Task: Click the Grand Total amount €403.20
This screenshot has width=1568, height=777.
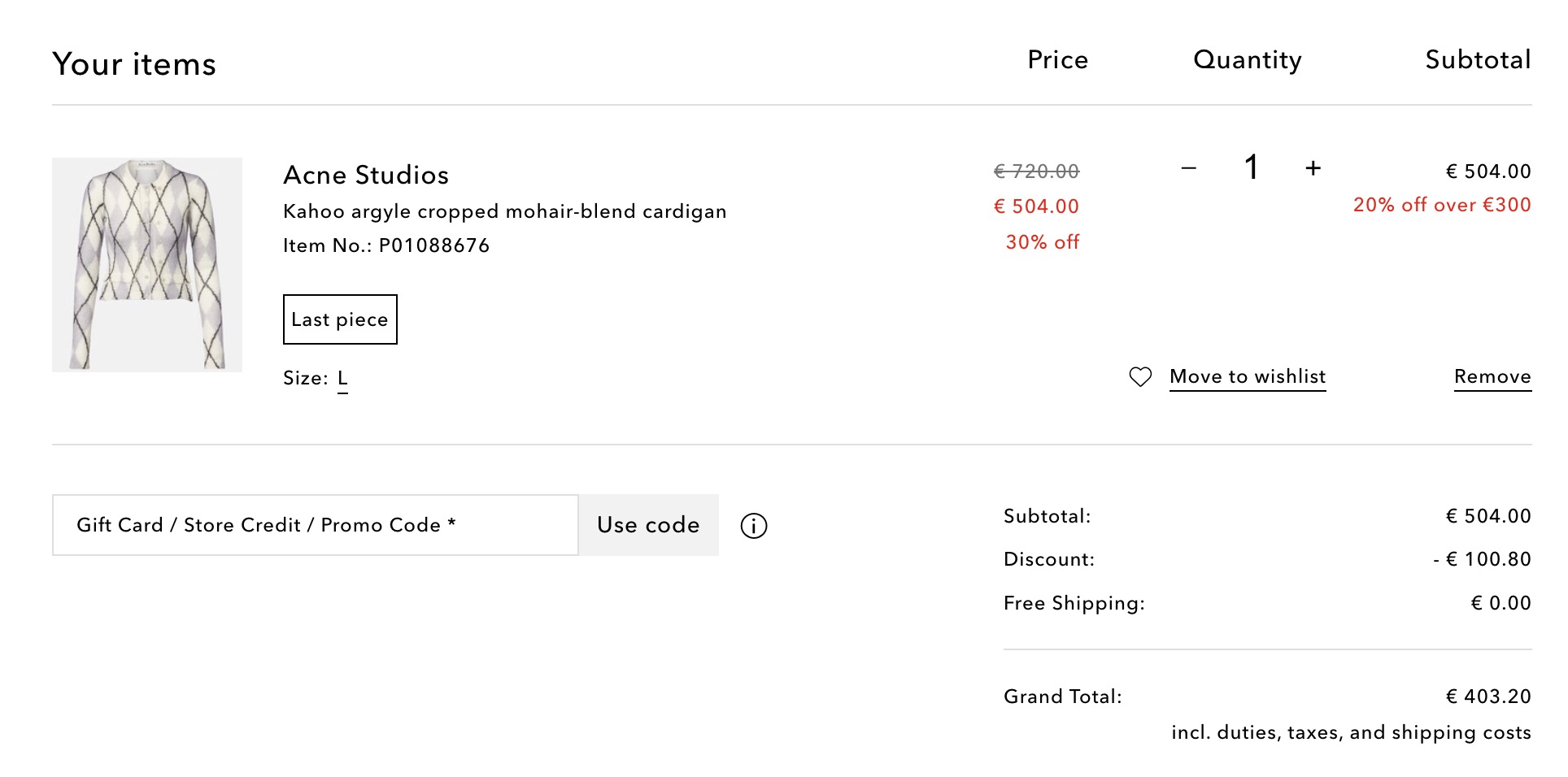Action: pos(1488,697)
